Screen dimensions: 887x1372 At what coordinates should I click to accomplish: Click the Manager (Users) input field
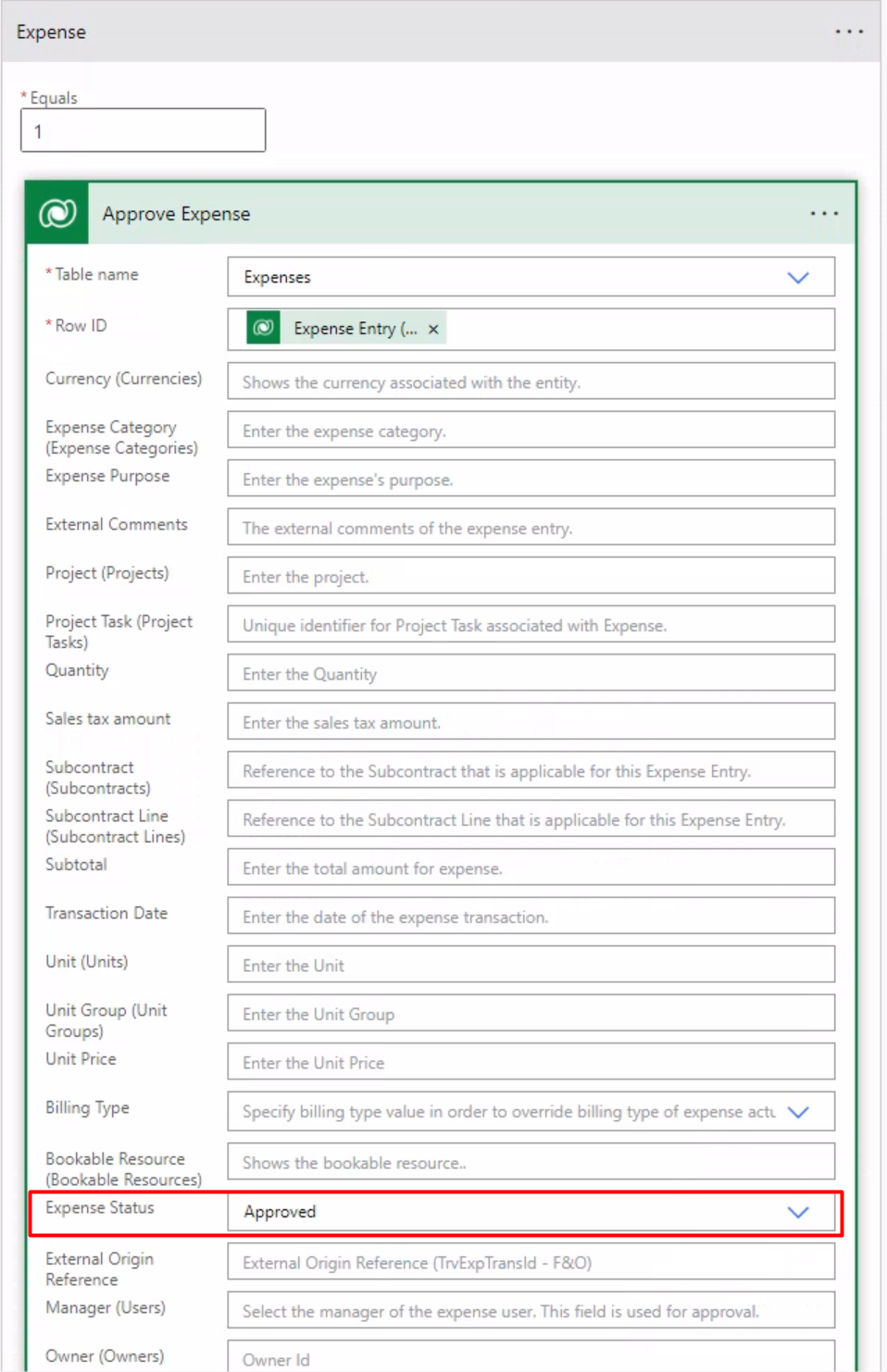[x=531, y=1311]
